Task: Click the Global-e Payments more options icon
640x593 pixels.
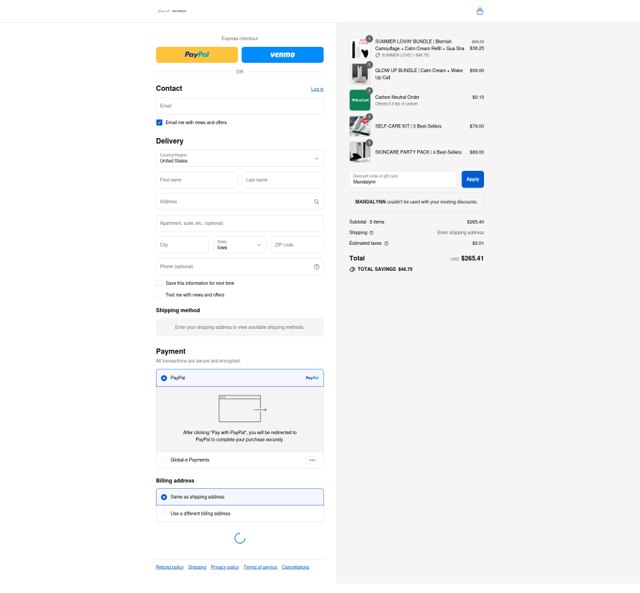Action: tap(312, 460)
